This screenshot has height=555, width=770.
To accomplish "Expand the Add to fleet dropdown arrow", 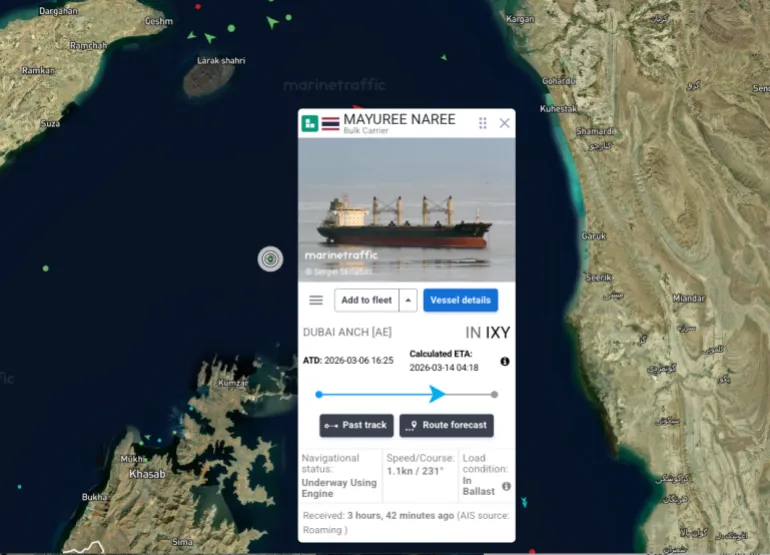I will click(x=408, y=300).
